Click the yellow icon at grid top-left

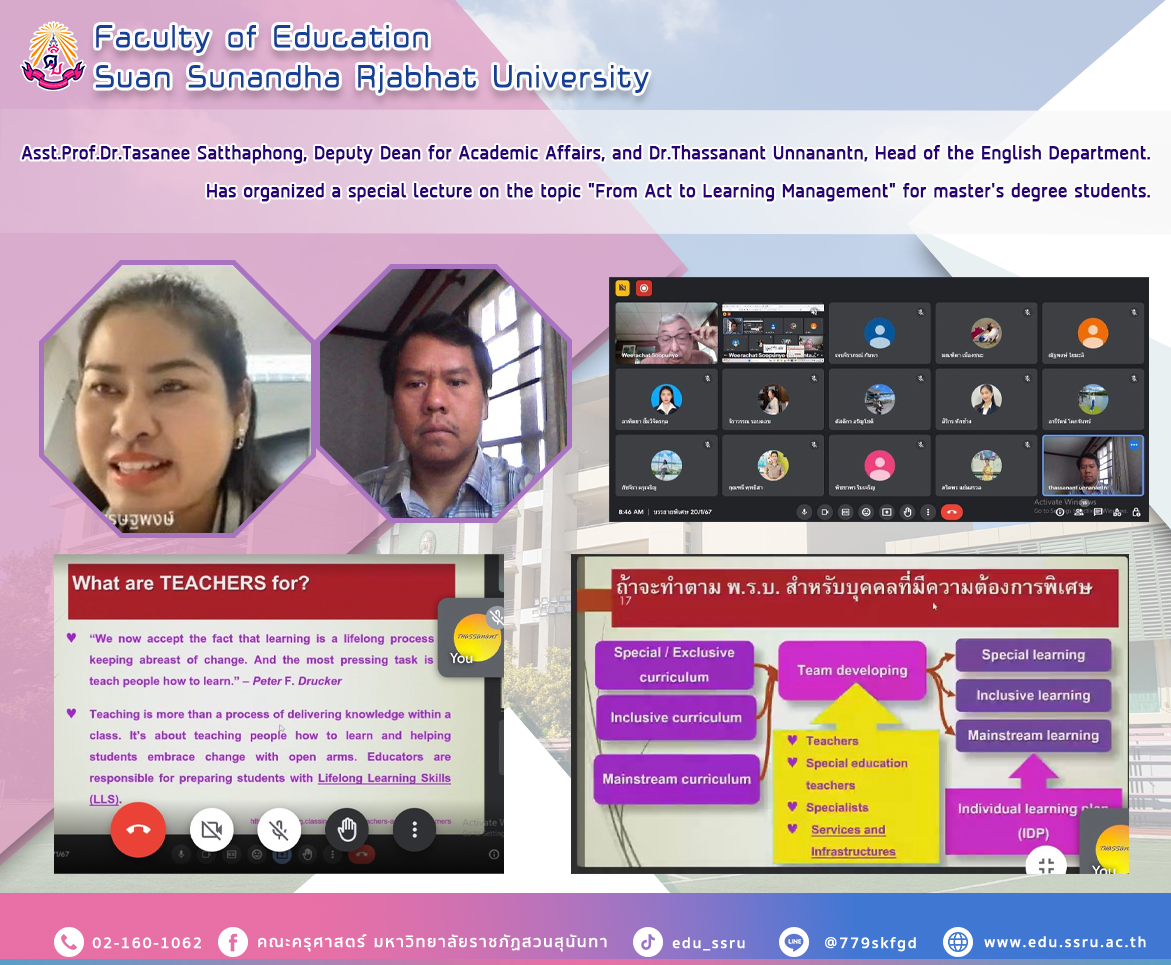pos(622,288)
